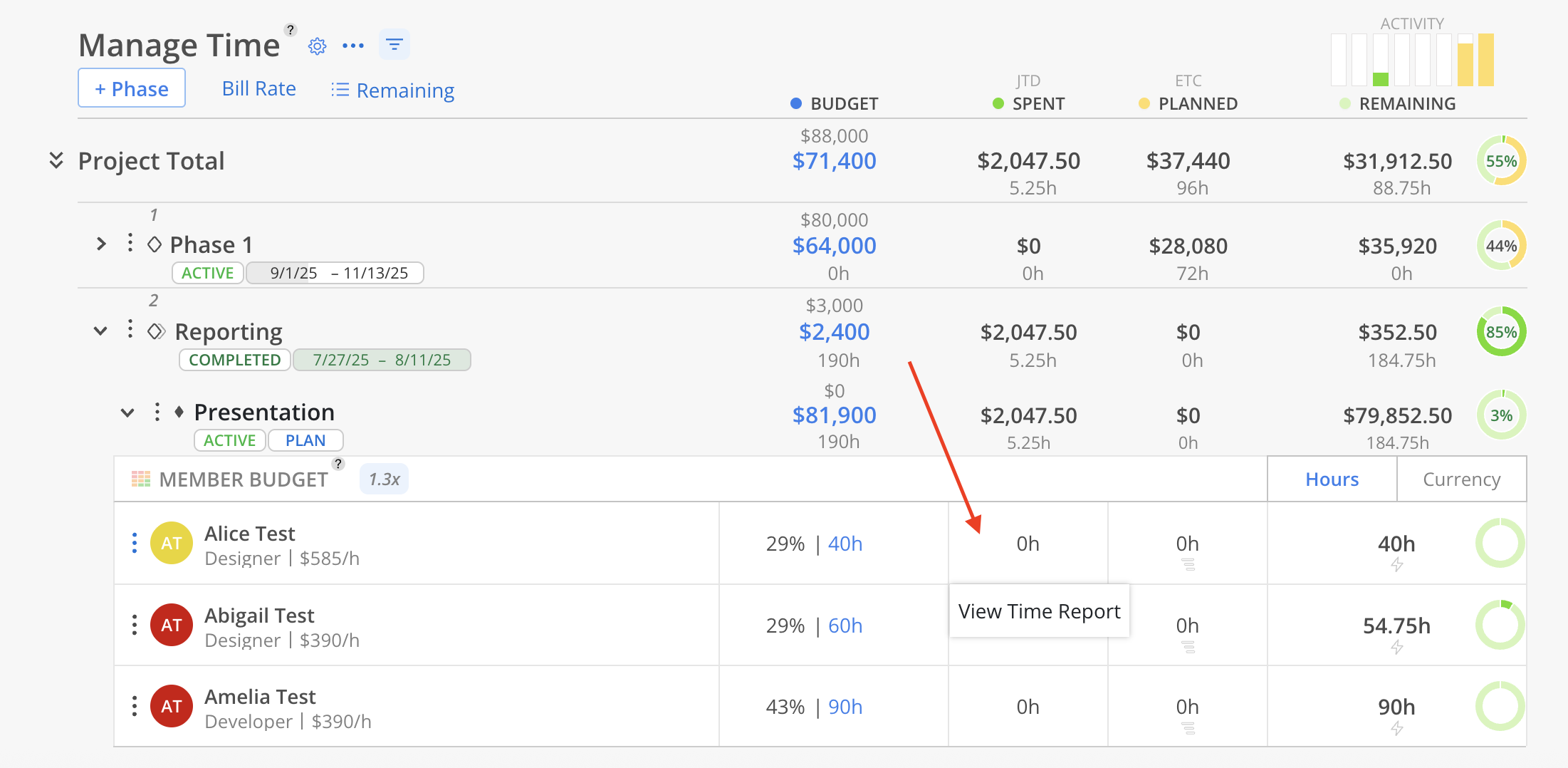1568x768 pixels.
Task: Open the Bill Rate link
Action: 258,88
